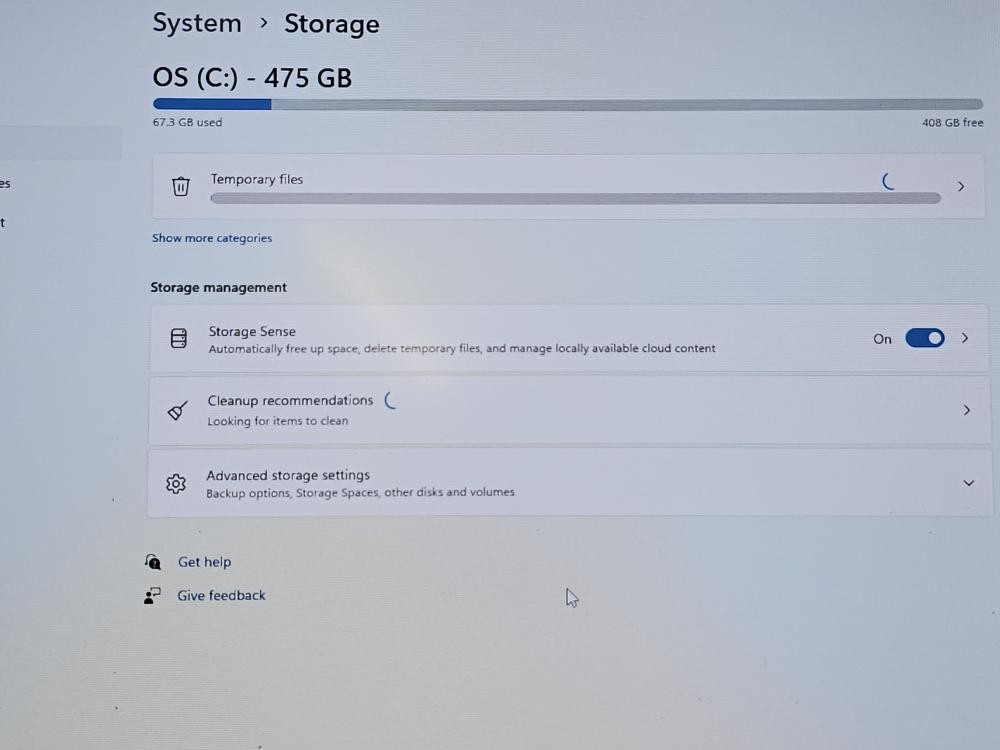Click the Temporary files progress bar

[575, 198]
